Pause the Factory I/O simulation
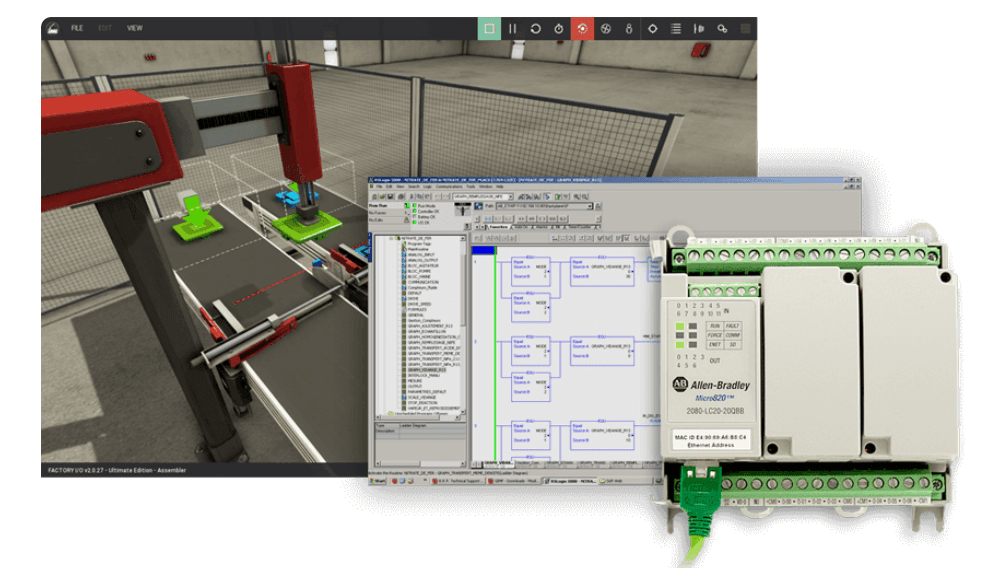 (x=512, y=29)
